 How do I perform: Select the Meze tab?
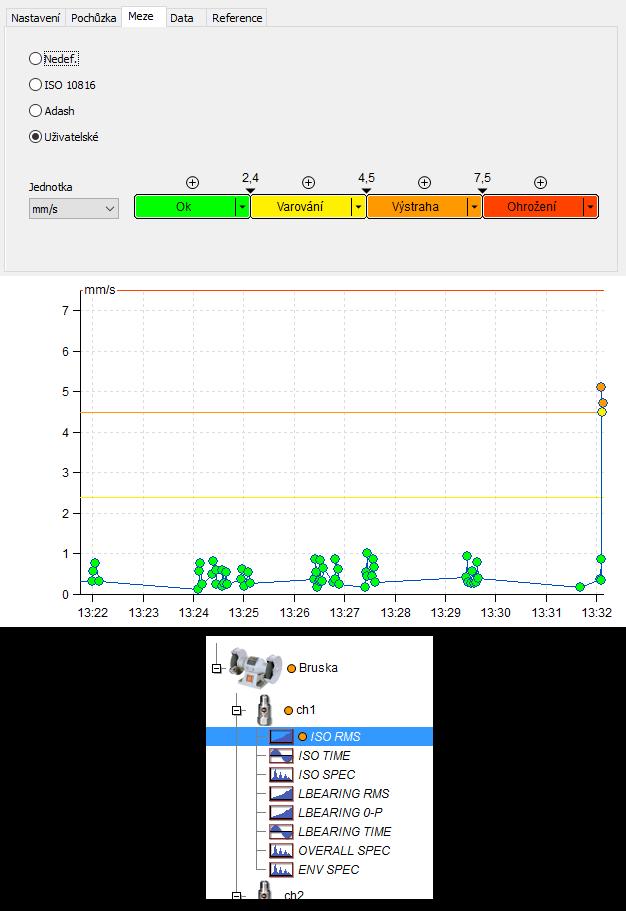[141, 16]
